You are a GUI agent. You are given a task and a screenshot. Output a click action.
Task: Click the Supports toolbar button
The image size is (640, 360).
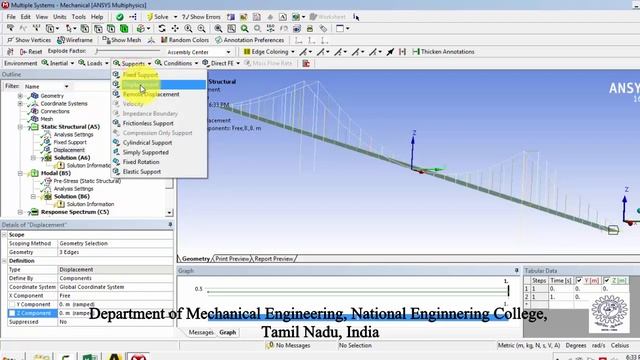point(132,63)
